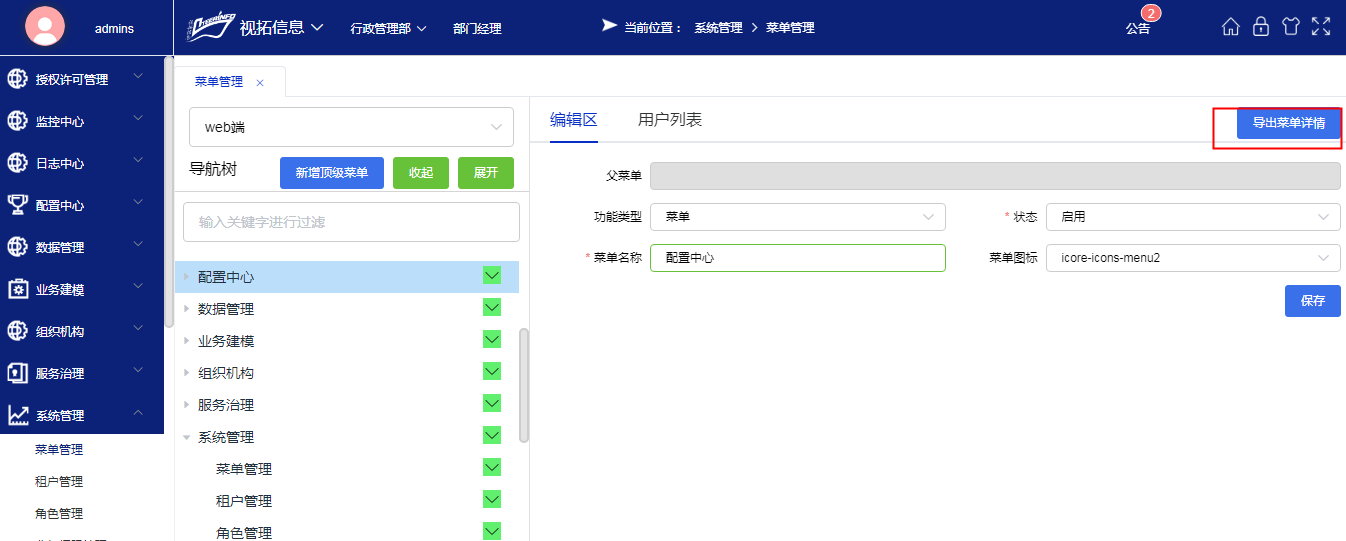1346x541 pixels.
Task: Click the 授权许可管理 globe icon
Action: (18, 79)
